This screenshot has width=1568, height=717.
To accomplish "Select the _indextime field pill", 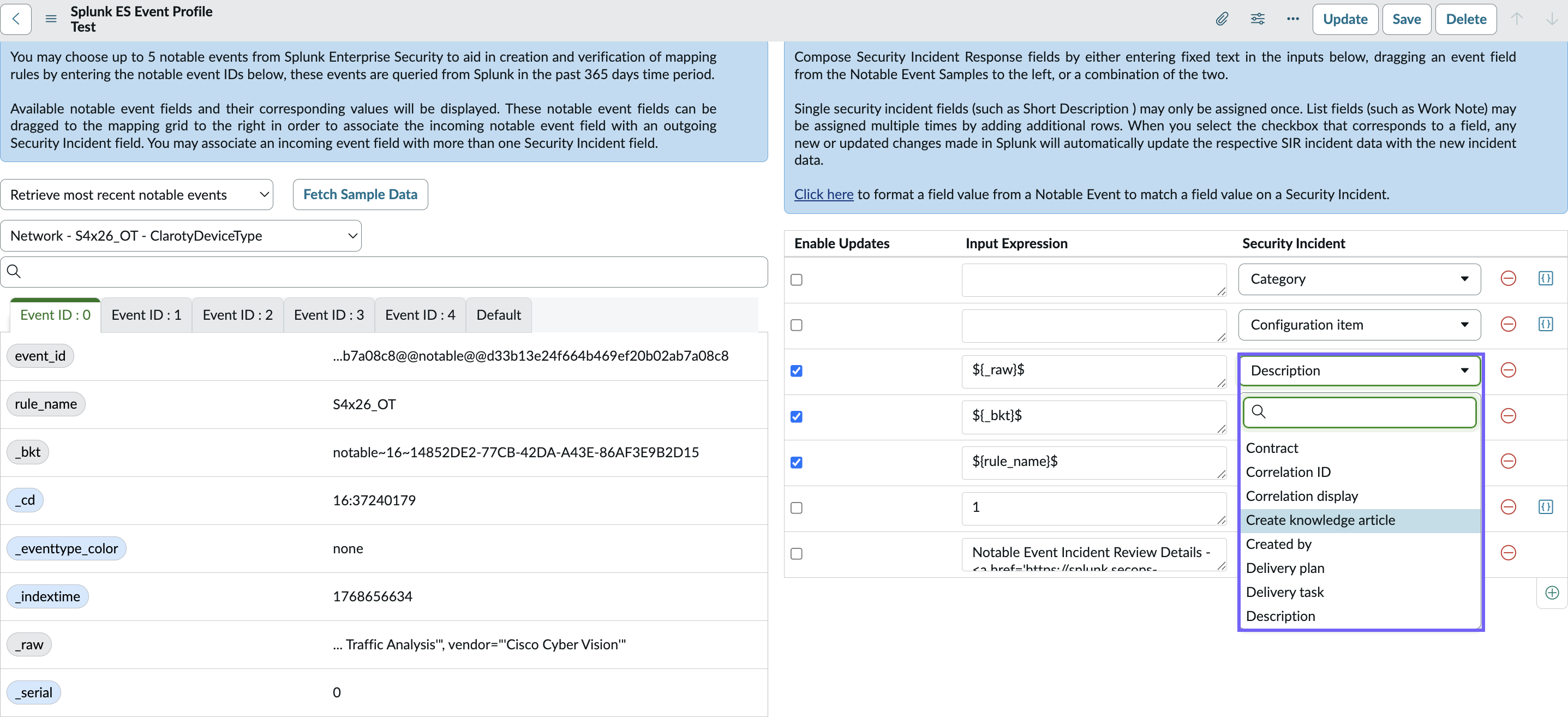I will [47, 596].
